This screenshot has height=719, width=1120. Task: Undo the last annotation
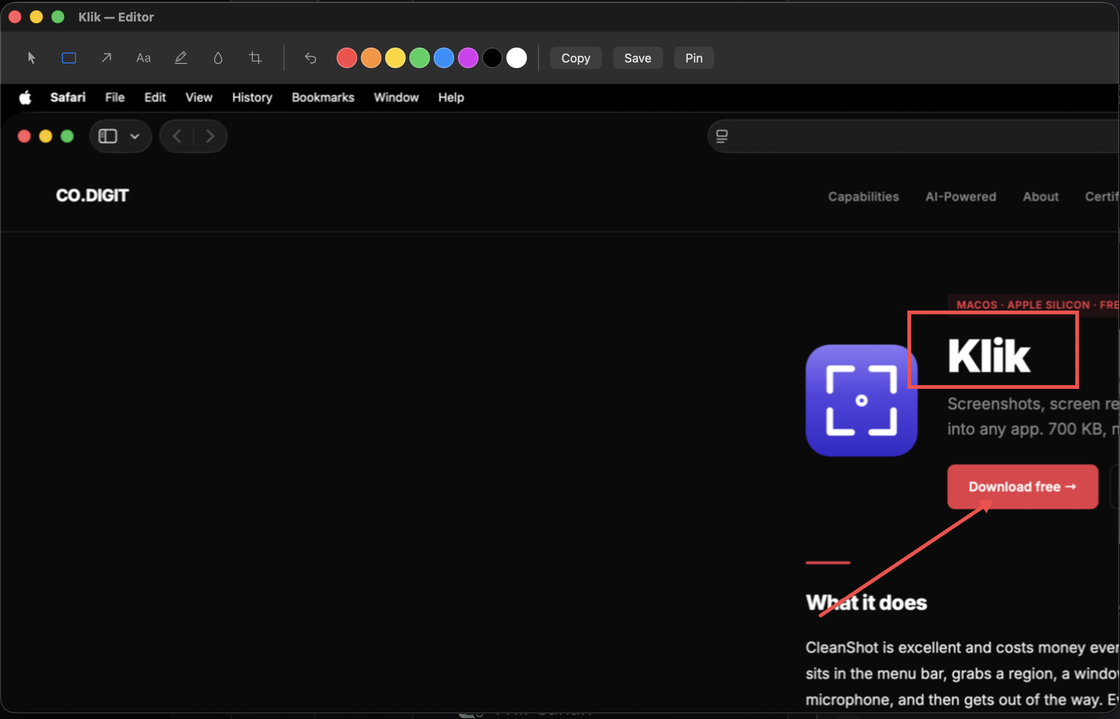point(310,58)
